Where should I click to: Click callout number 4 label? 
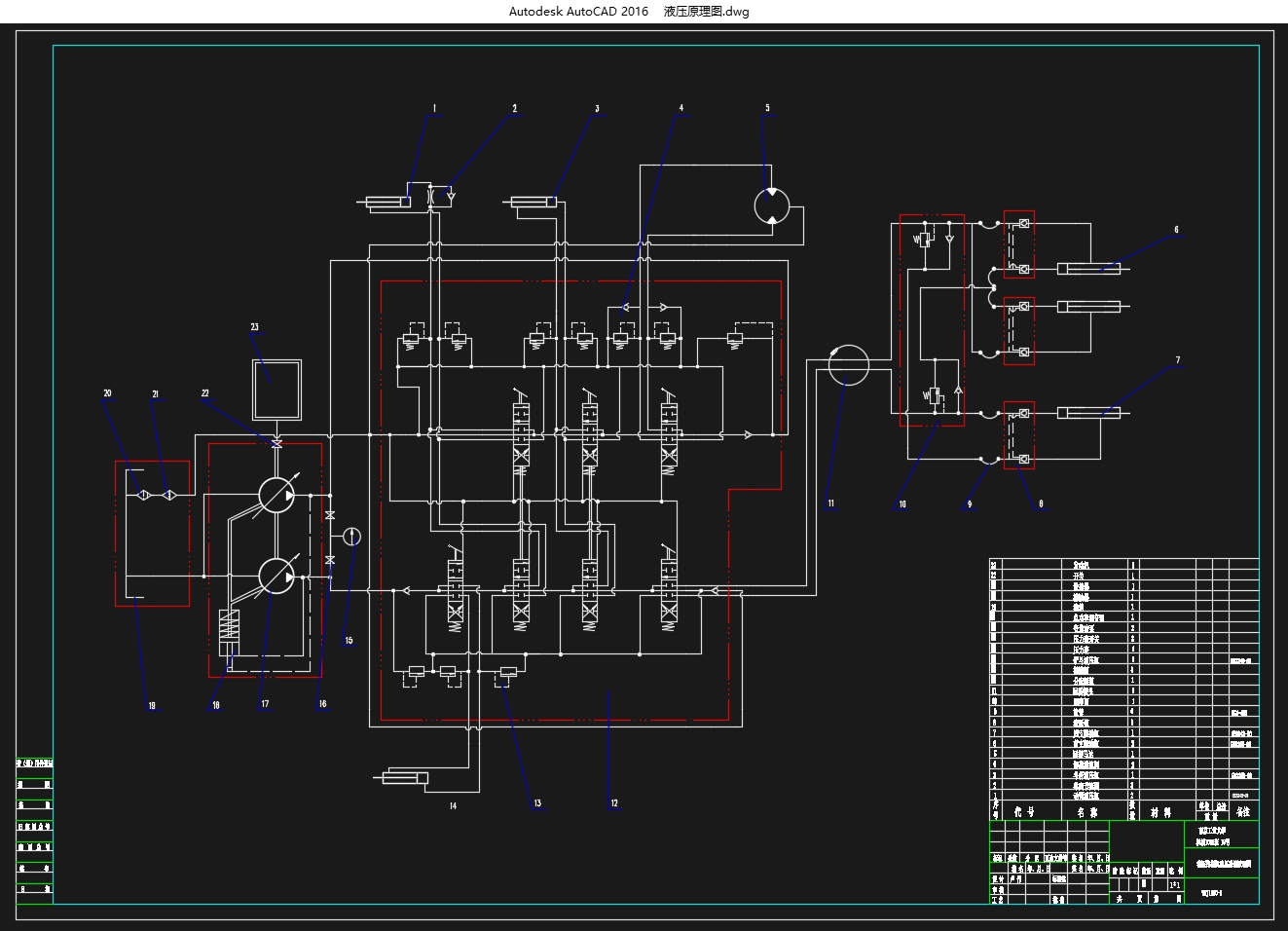point(681,108)
